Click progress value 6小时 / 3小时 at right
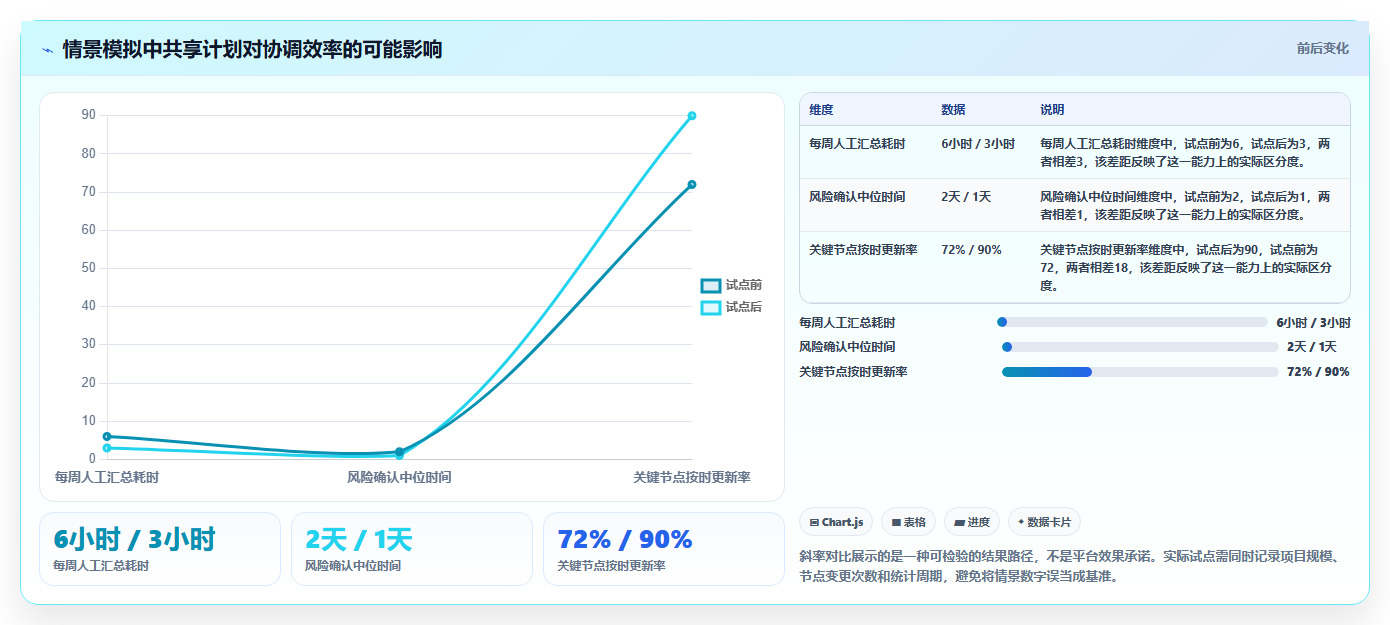This screenshot has width=1390, height=625. pyautogui.click(x=1313, y=322)
